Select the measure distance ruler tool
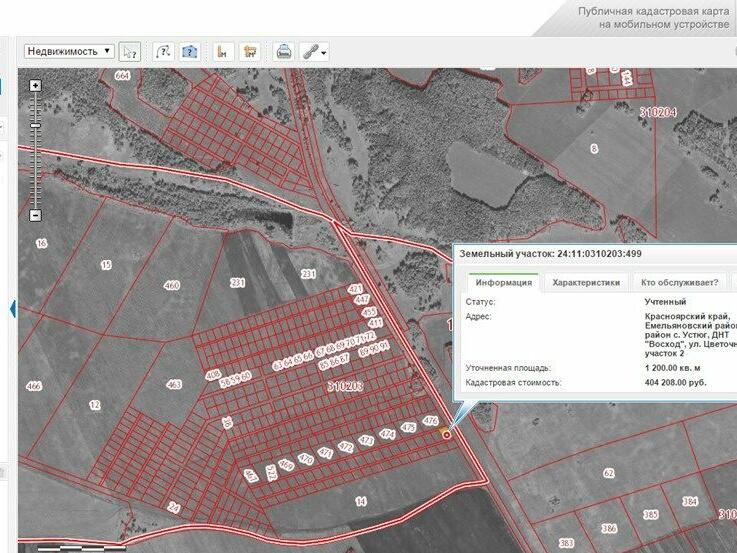737x553 pixels. click(x=223, y=51)
